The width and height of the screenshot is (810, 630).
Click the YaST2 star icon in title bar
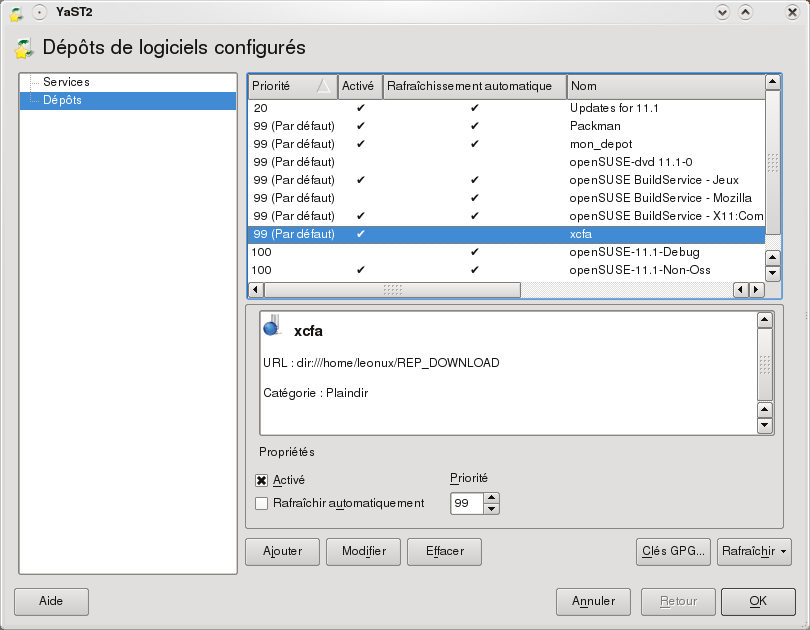[x=16, y=13]
